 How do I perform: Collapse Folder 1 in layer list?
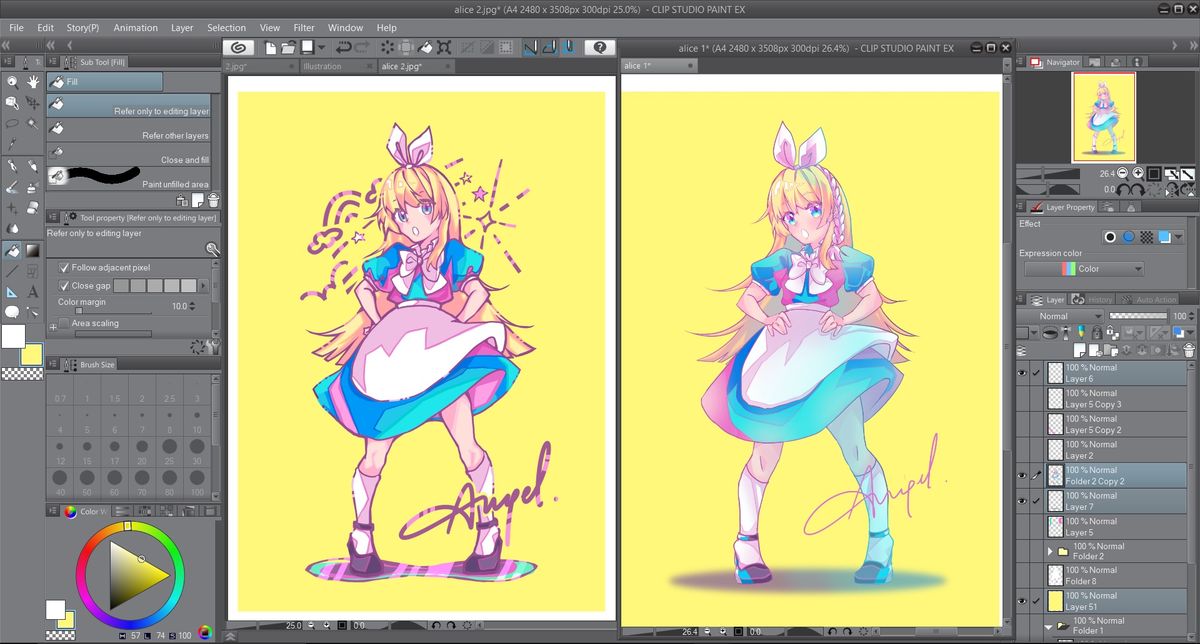click(x=1050, y=627)
